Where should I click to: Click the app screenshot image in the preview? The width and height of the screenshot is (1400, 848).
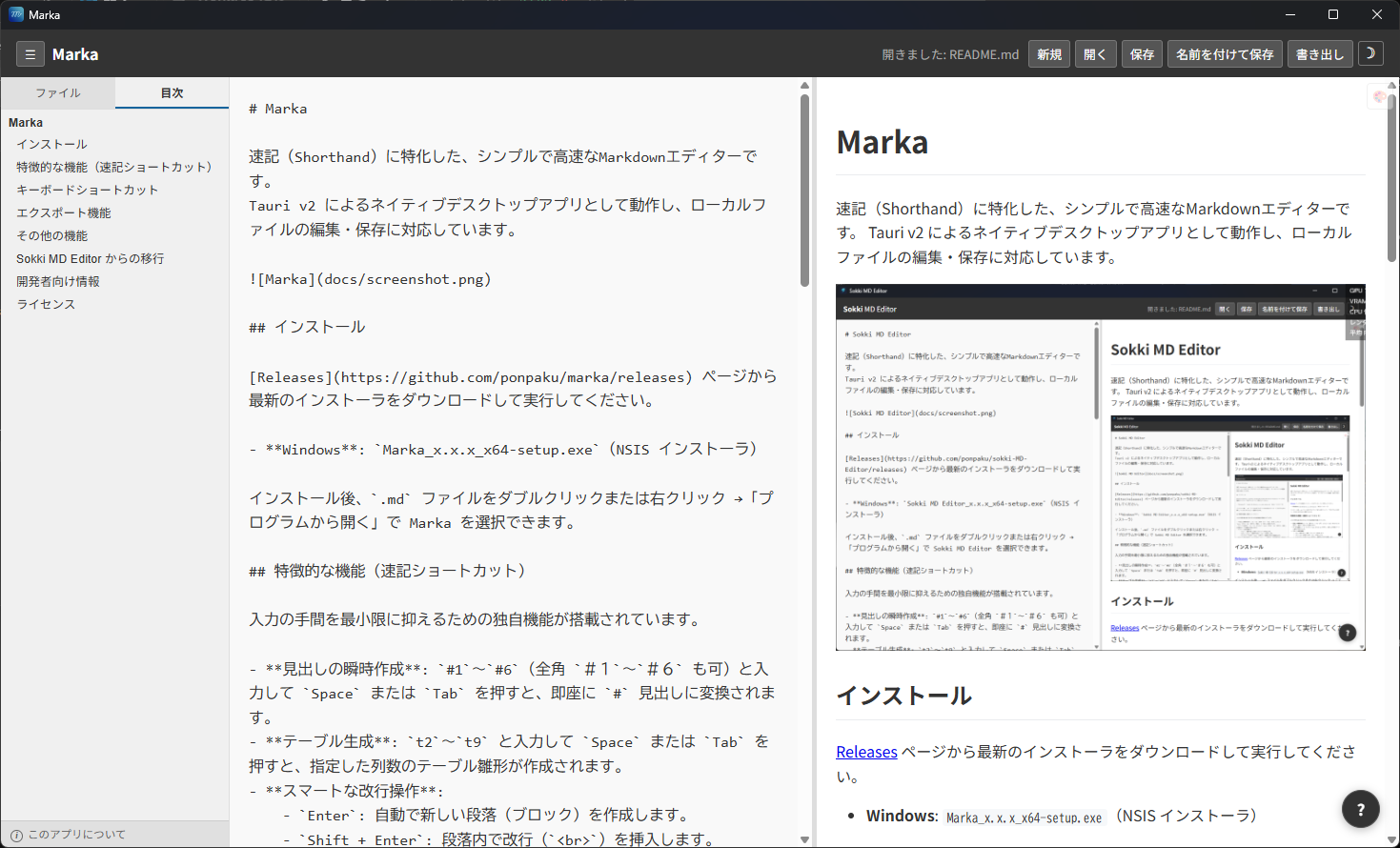click(x=1100, y=465)
